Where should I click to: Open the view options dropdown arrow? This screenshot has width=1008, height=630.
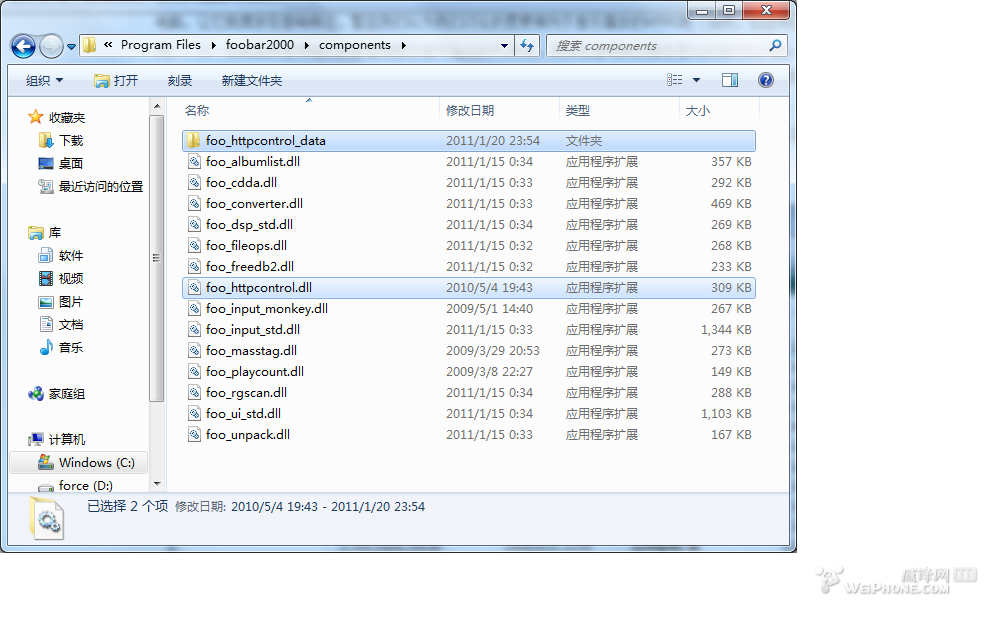[696, 80]
